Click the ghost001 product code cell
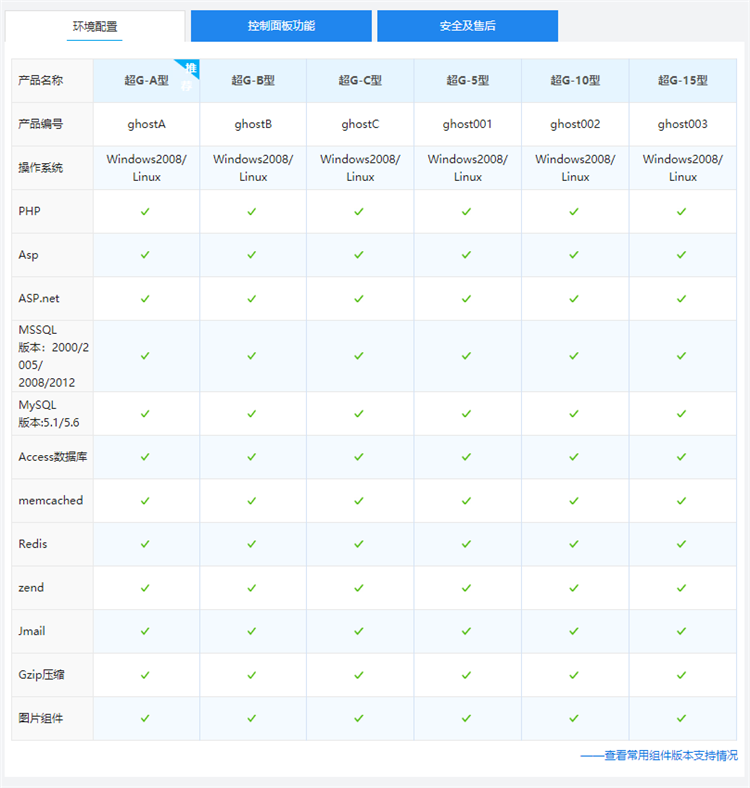 tap(467, 124)
